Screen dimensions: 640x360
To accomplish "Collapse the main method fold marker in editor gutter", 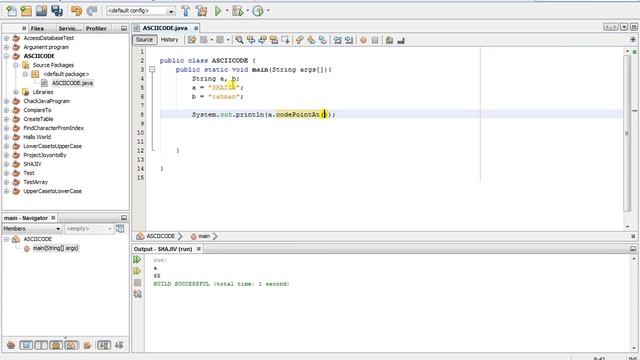I will [x=152, y=69].
